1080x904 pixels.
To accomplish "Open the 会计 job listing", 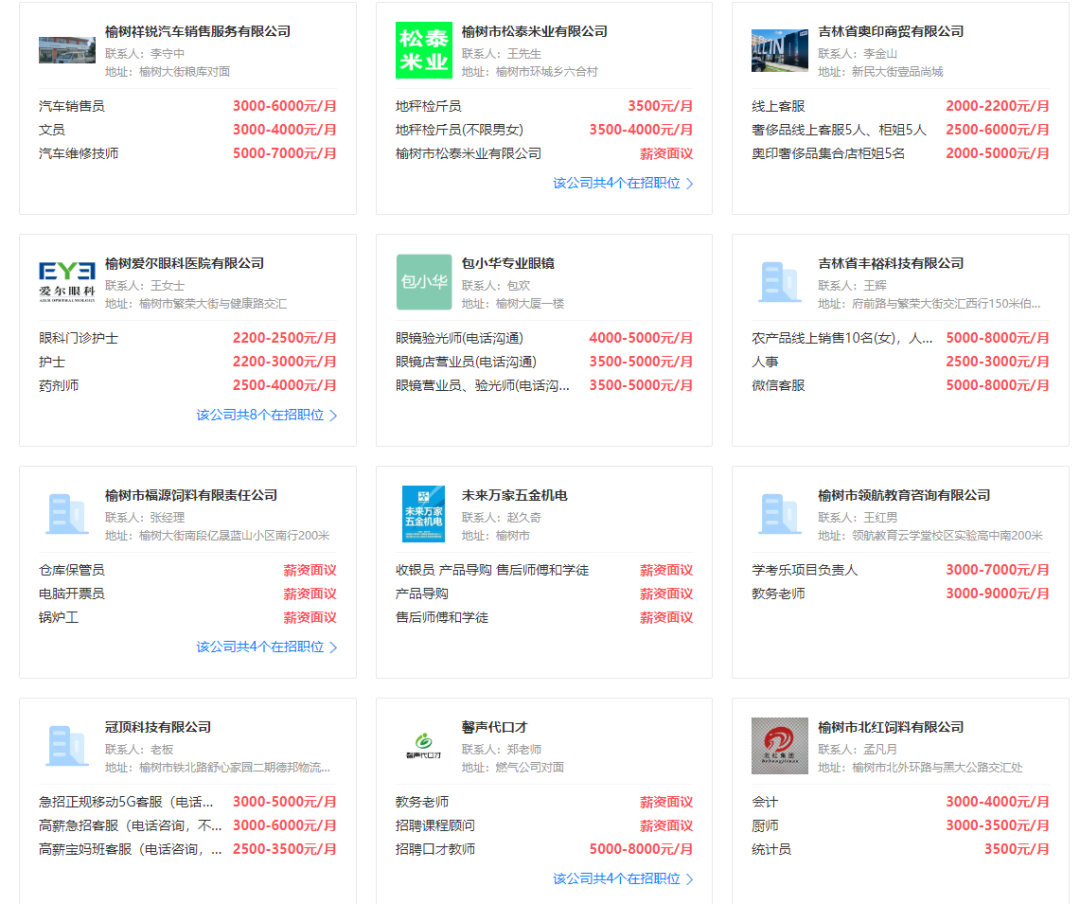I will [x=765, y=802].
